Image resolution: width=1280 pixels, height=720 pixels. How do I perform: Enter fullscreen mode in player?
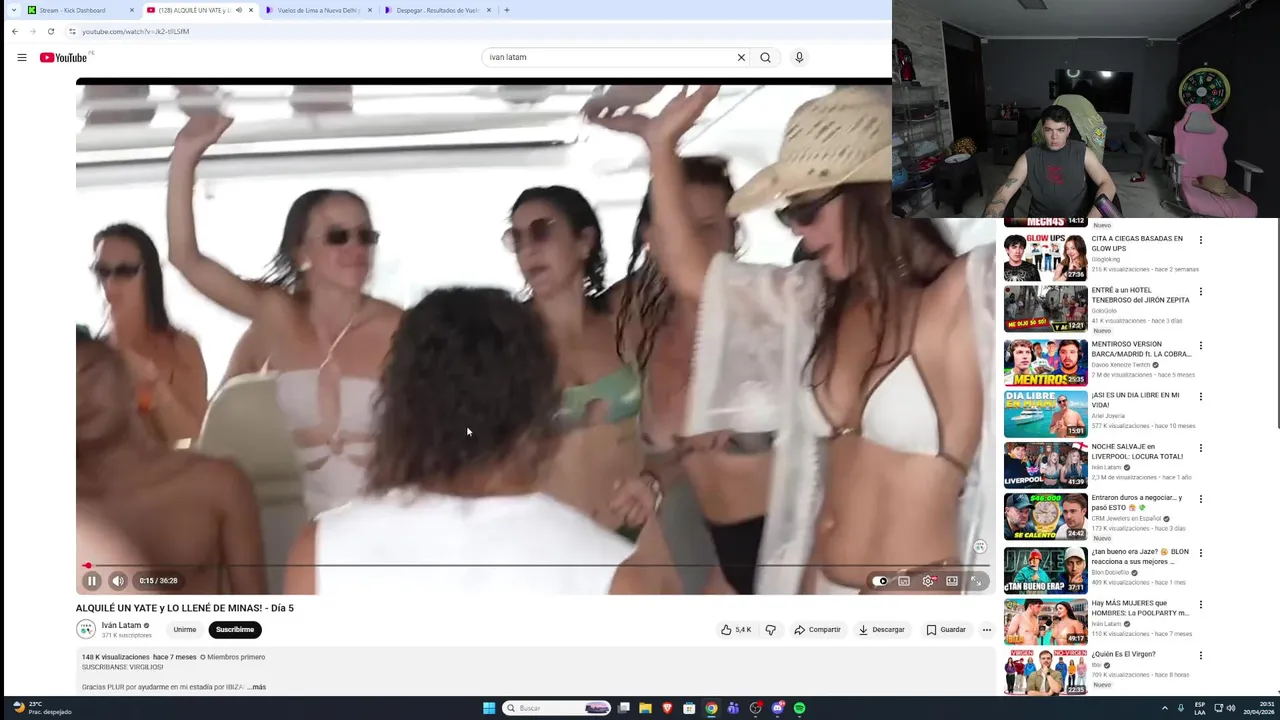pyautogui.click(x=976, y=581)
